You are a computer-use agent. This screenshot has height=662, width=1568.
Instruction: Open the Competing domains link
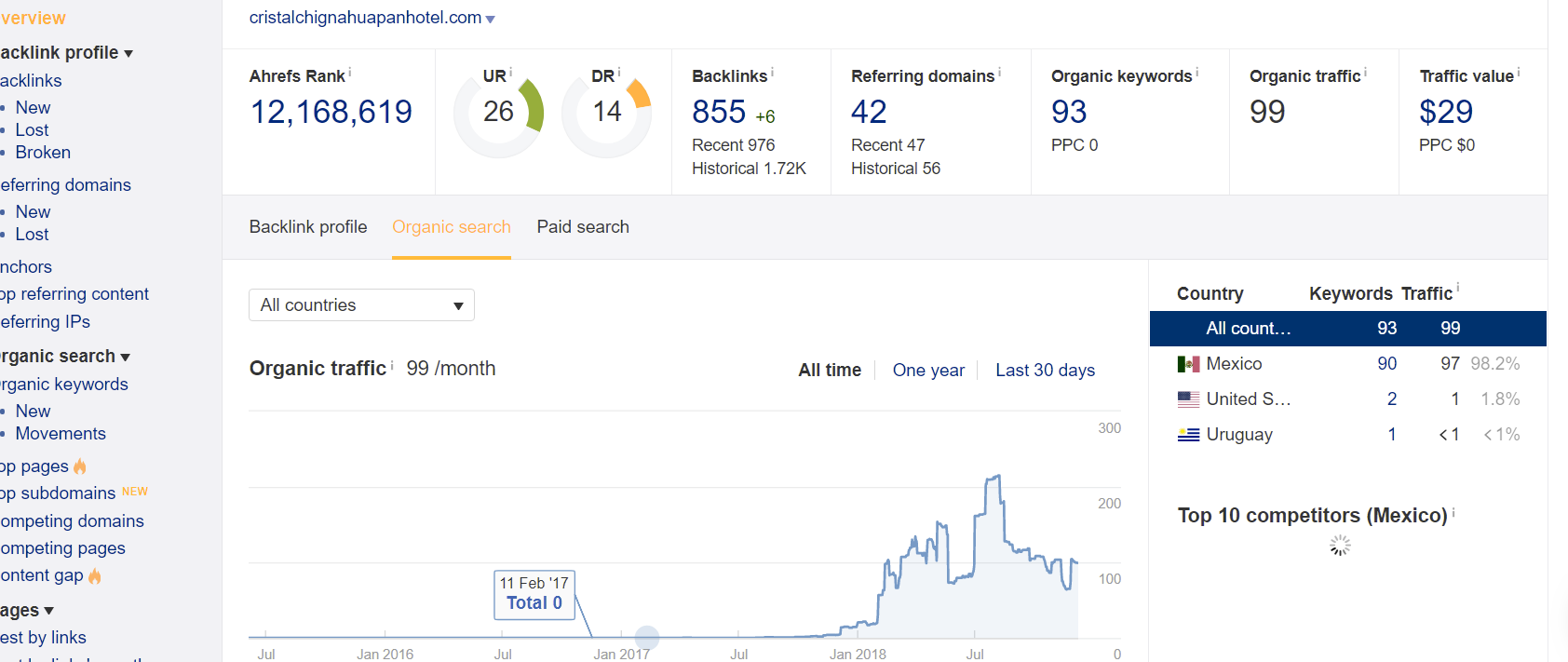point(72,521)
